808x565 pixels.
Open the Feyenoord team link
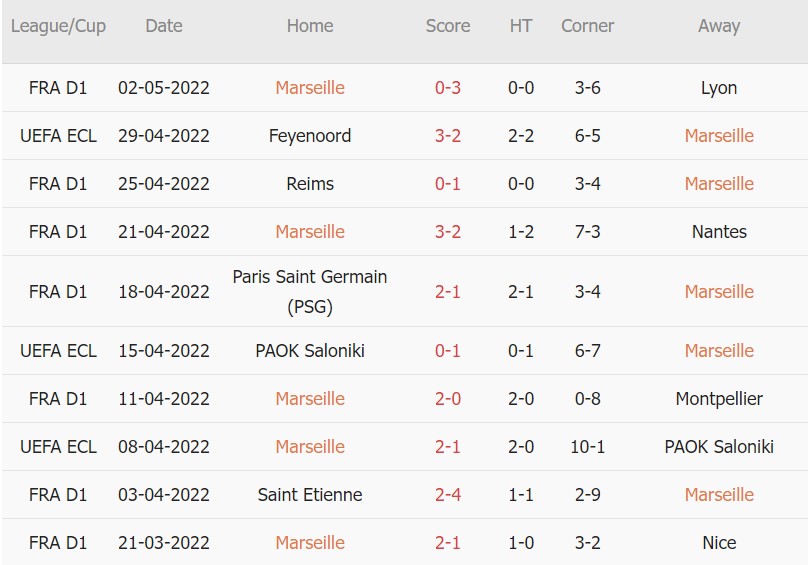click(x=310, y=136)
